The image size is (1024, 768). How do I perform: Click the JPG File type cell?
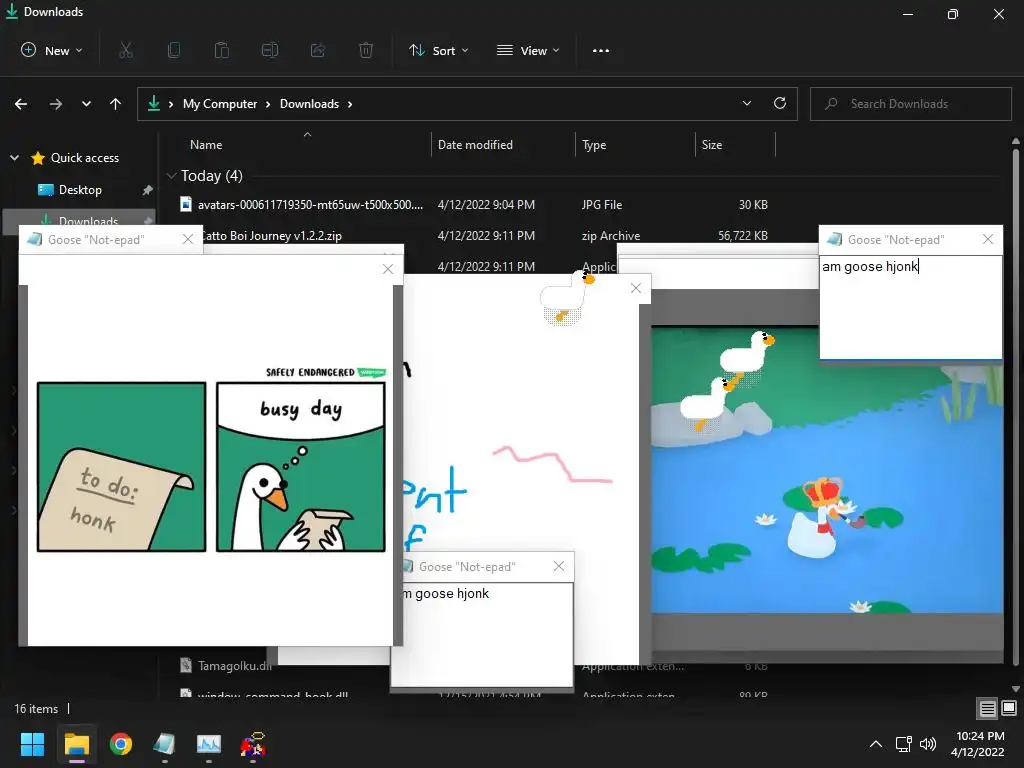click(601, 204)
